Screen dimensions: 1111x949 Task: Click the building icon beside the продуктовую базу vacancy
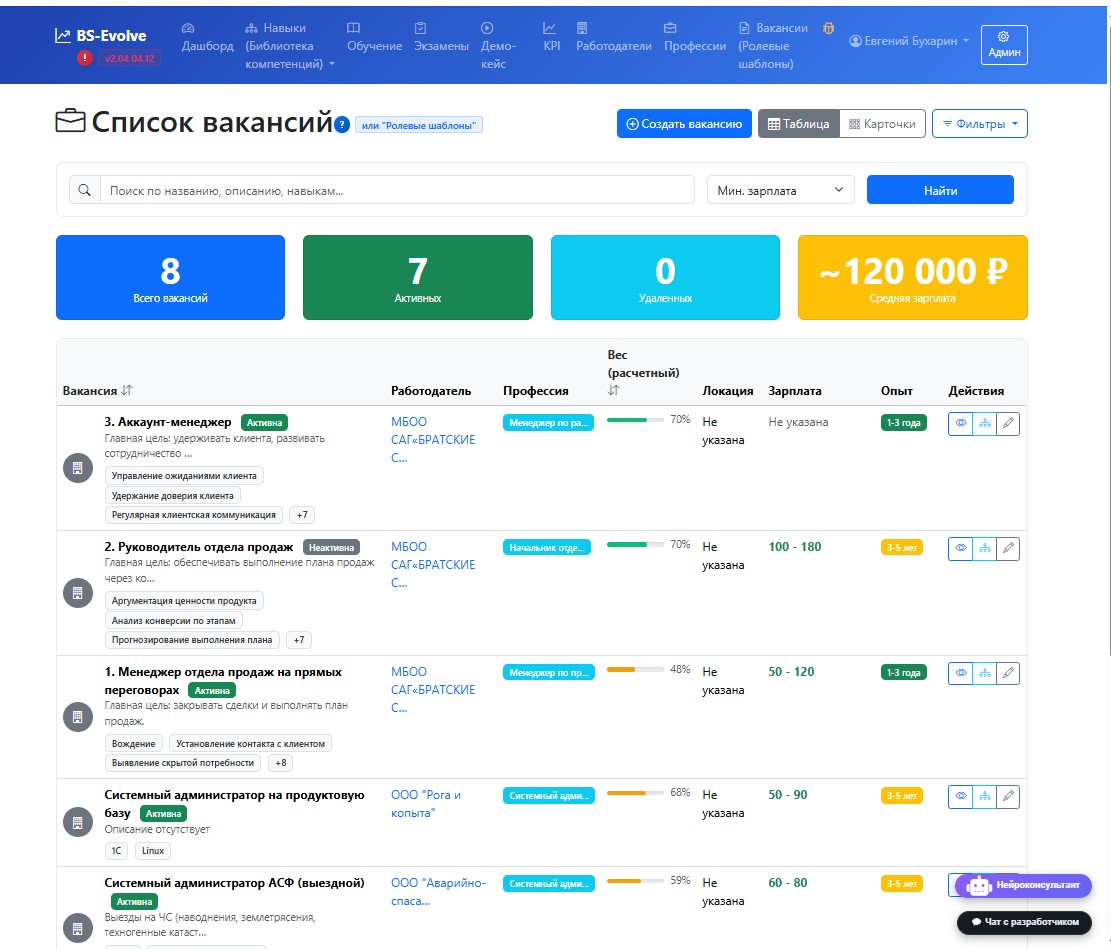[78, 822]
